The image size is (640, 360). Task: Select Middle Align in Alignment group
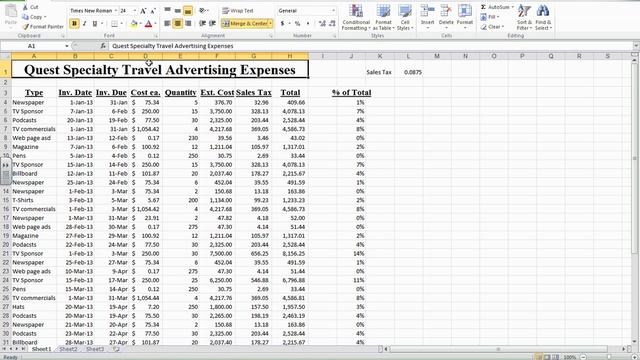(x=178, y=11)
